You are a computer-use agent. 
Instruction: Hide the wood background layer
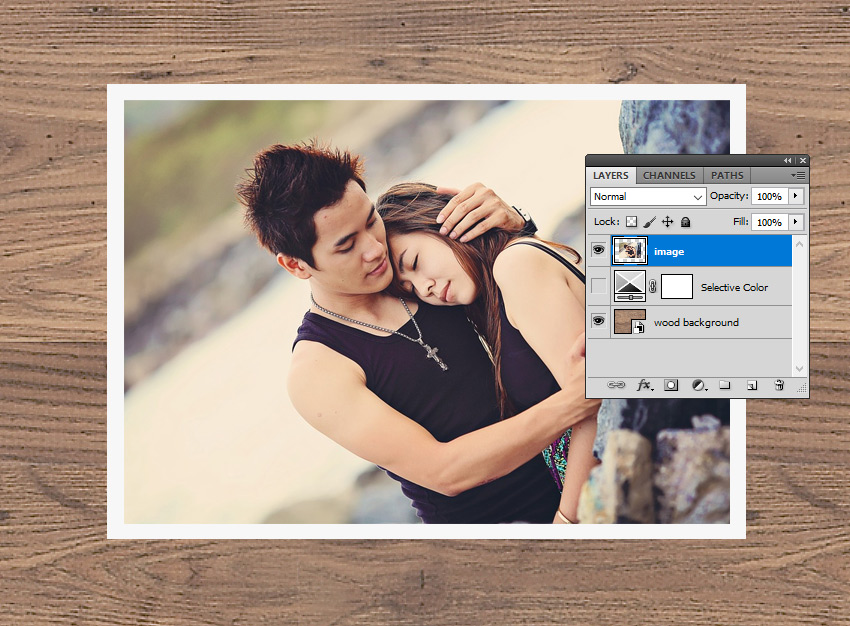[x=598, y=322]
